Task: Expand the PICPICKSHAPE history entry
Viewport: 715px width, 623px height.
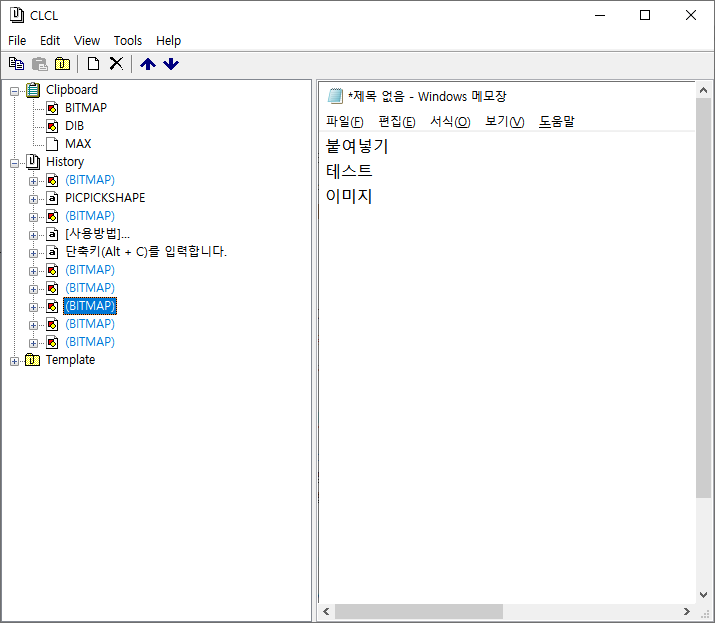Action: coord(33,199)
